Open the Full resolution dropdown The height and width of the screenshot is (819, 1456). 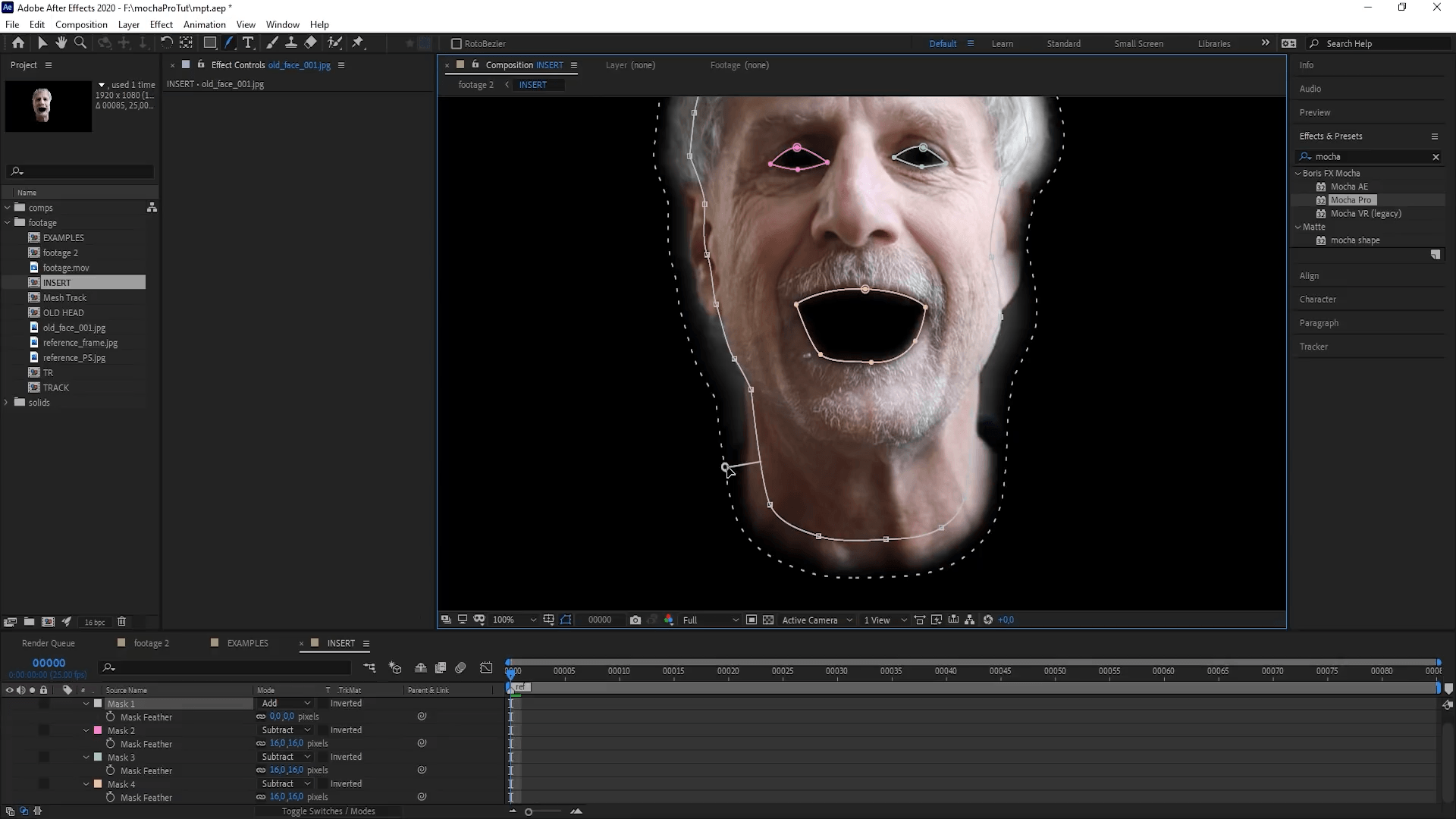(711, 620)
